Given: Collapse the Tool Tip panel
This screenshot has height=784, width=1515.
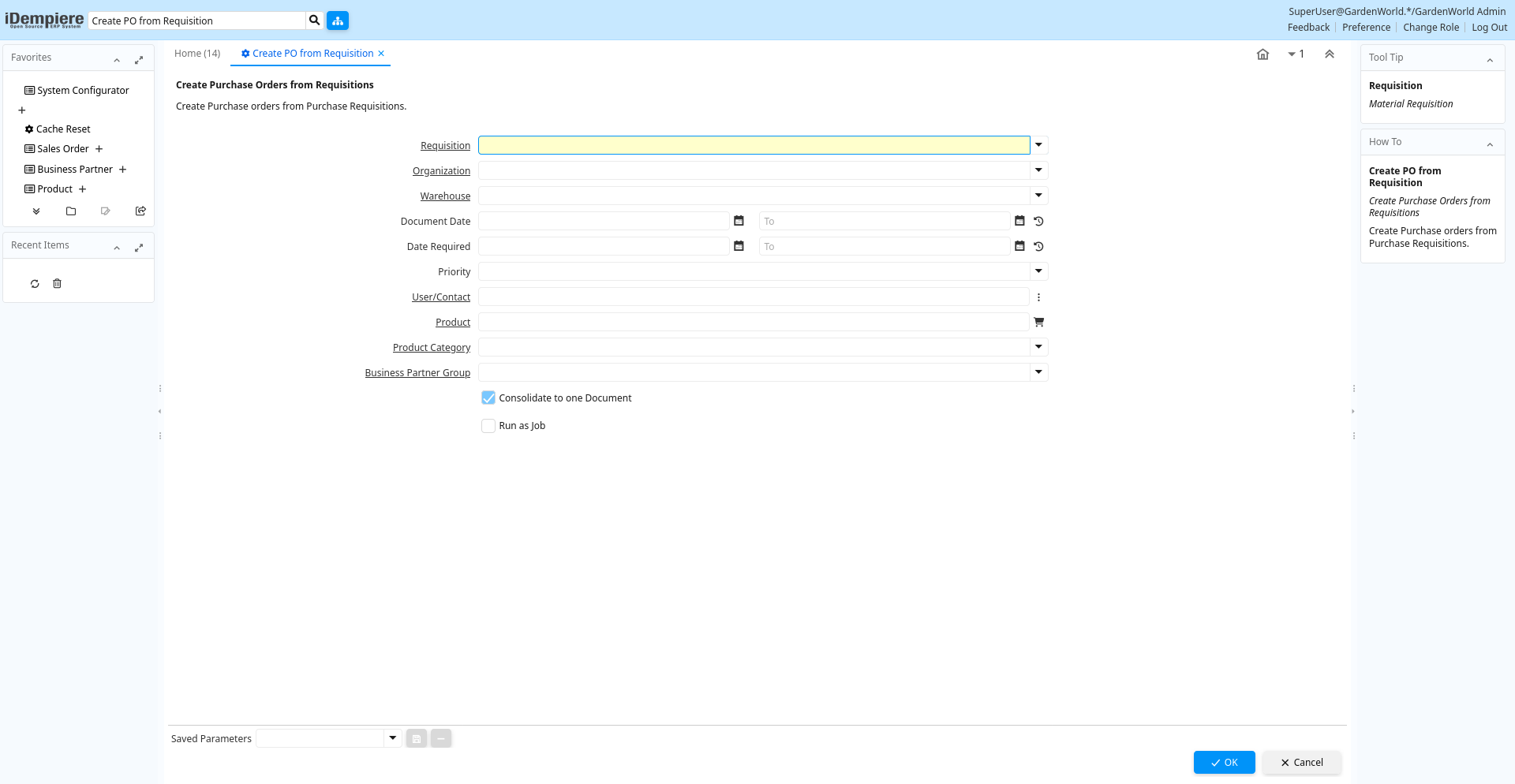Looking at the screenshot, I should tap(1489, 58).
